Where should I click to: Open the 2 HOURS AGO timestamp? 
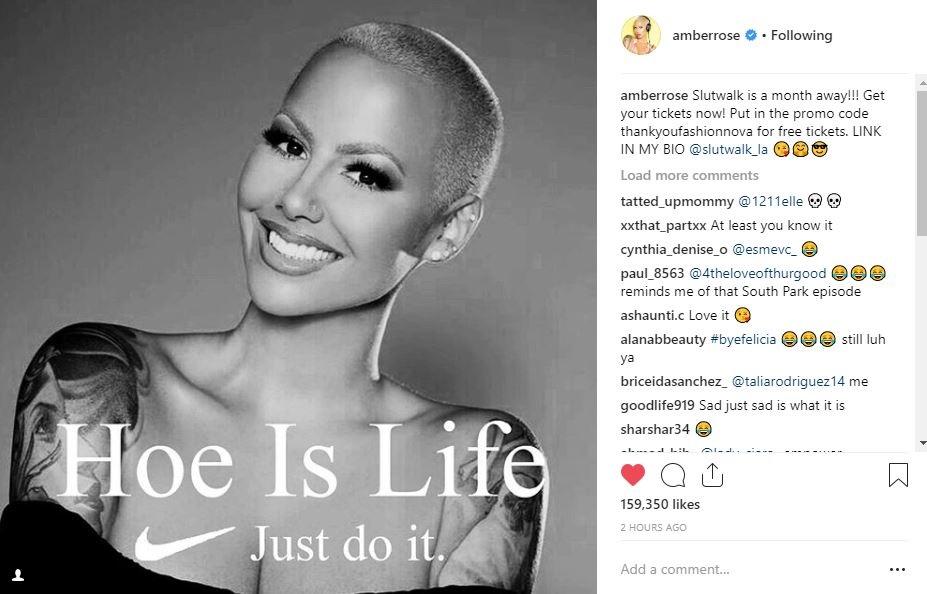(653, 527)
